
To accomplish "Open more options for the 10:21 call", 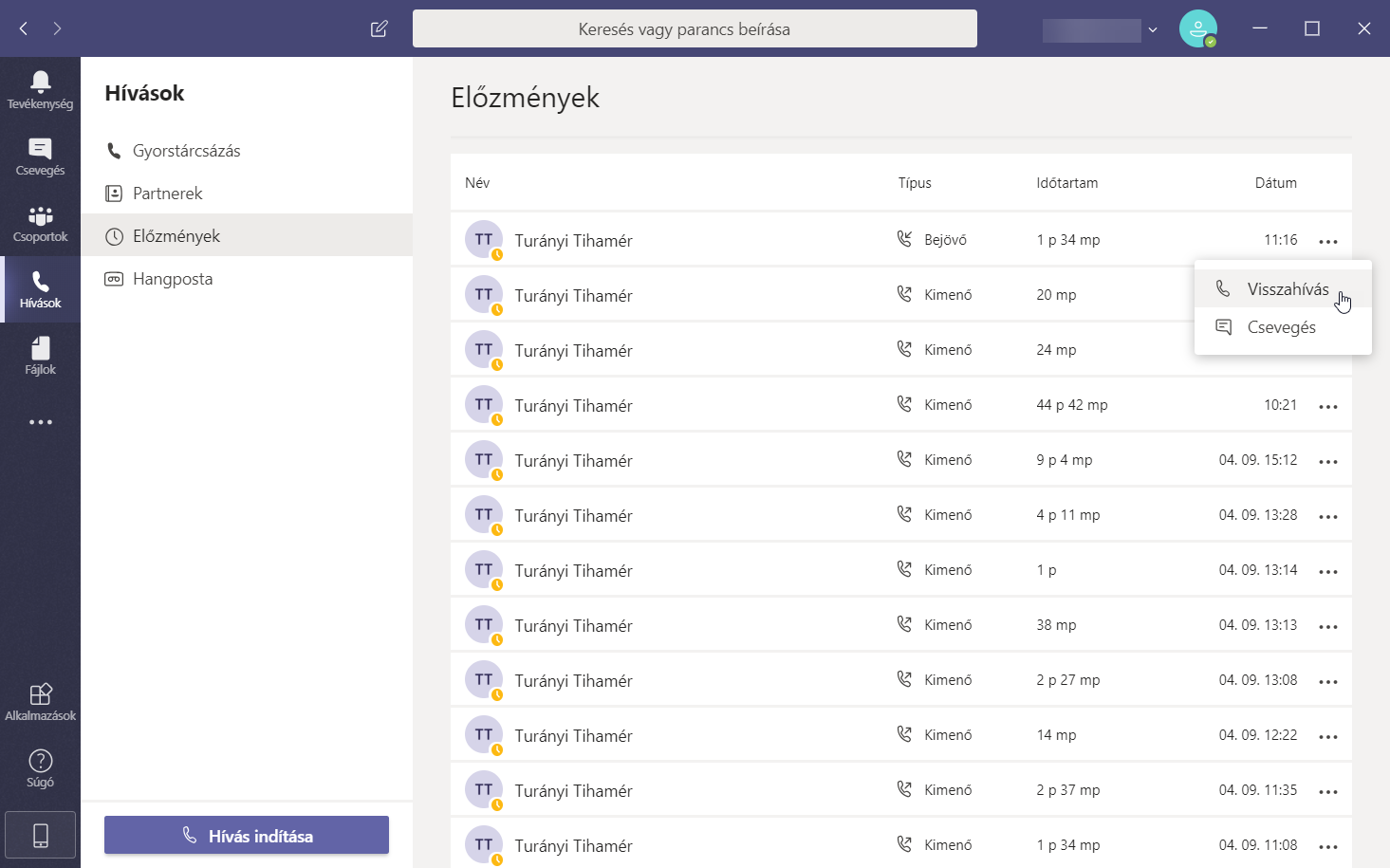I will (x=1328, y=407).
